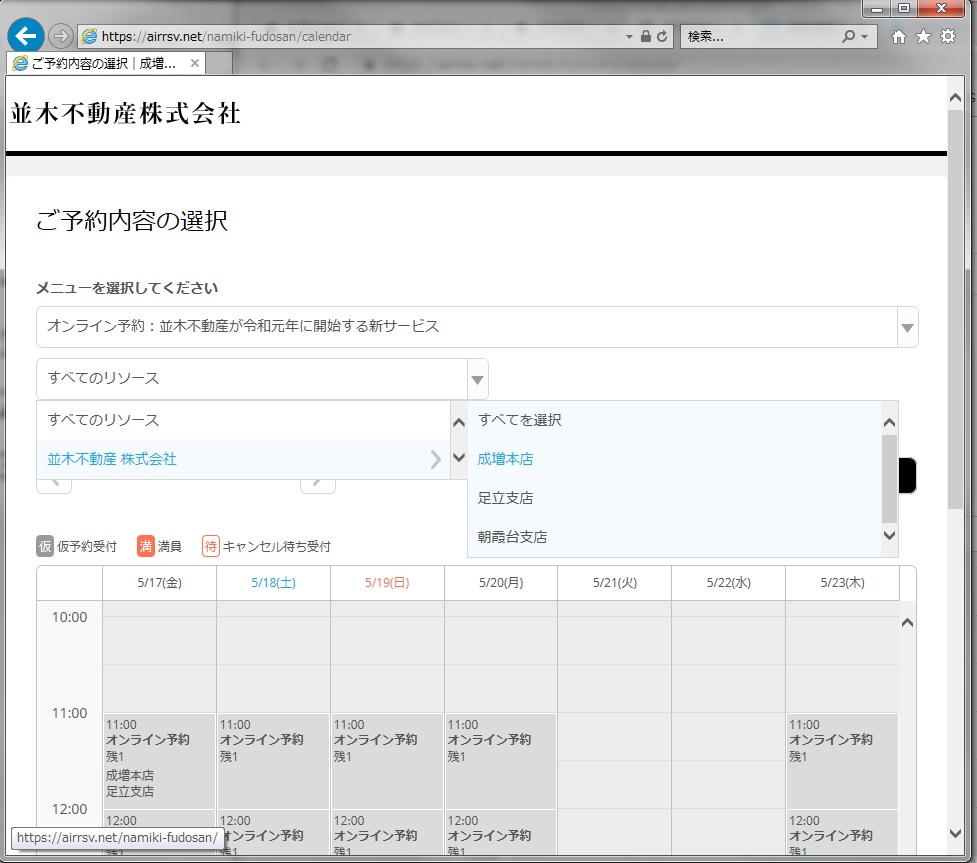Click the 11:00 time label
The width and height of the screenshot is (977, 863).
[x=69, y=713]
